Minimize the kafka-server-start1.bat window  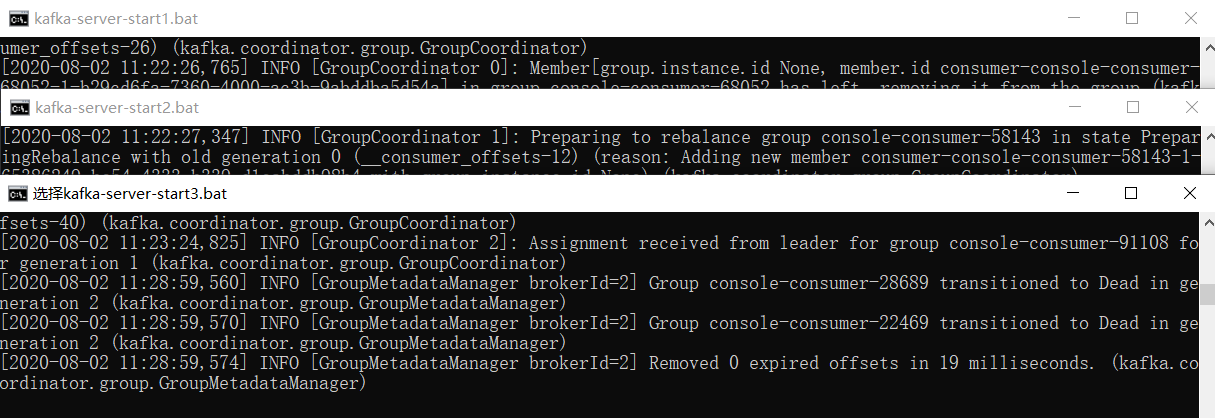pos(1074,18)
